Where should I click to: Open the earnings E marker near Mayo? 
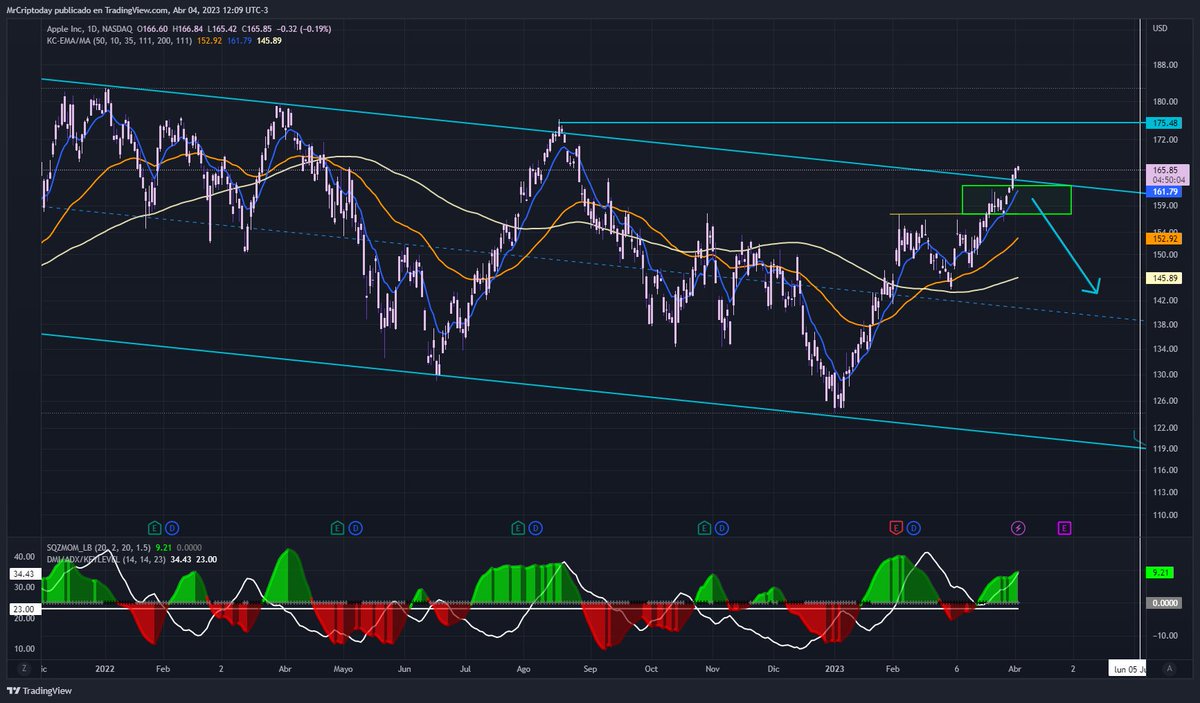pyautogui.click(x=338, y=526)
